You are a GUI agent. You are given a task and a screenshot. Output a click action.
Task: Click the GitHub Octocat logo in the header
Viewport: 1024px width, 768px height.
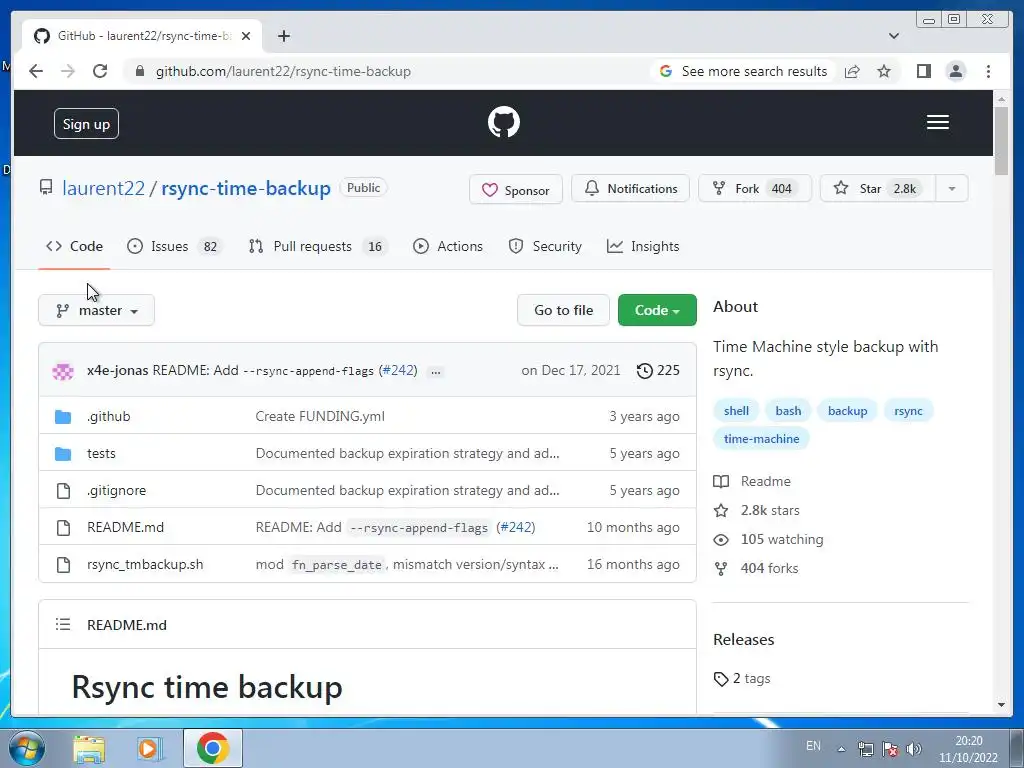point(504,123)
